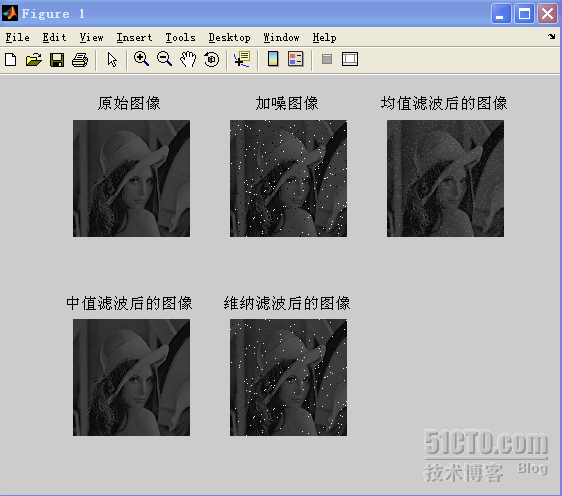
Task: Save the figure with the floppy icon
Action: (x=57, y=59)
